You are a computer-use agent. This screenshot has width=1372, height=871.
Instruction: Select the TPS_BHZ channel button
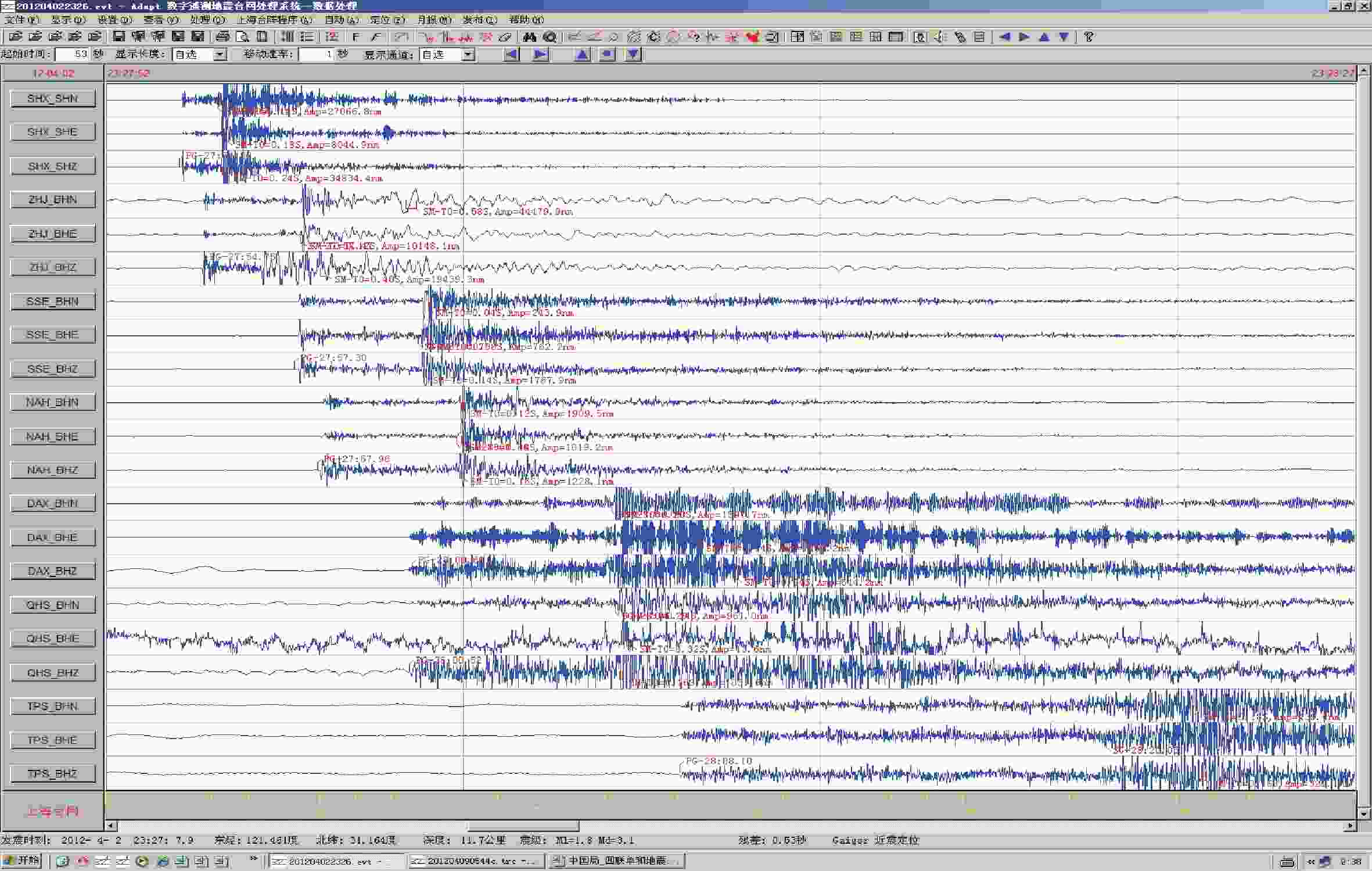click(53, 774)
